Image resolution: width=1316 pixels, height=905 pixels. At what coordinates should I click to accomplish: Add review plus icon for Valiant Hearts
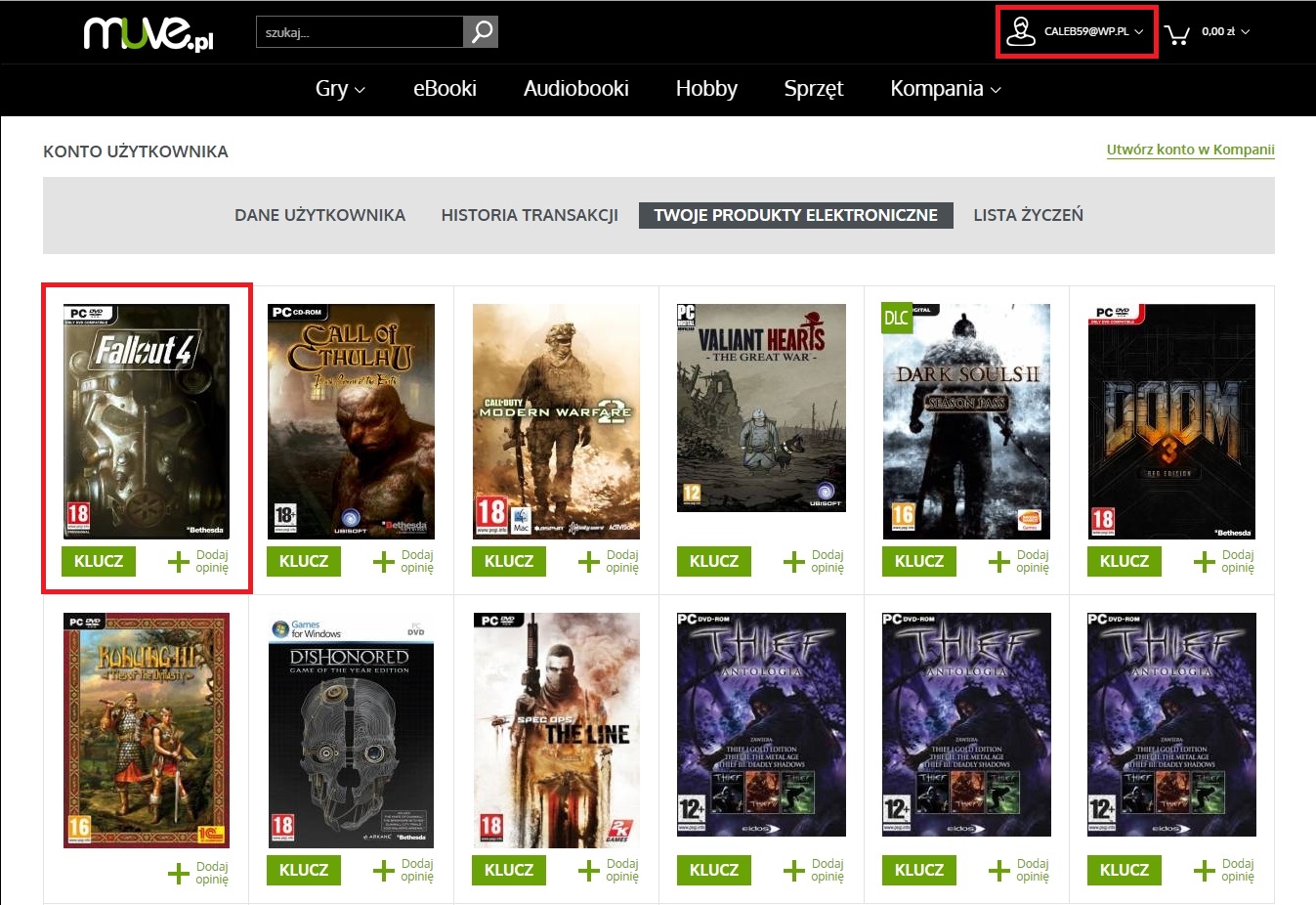(793, 562)
